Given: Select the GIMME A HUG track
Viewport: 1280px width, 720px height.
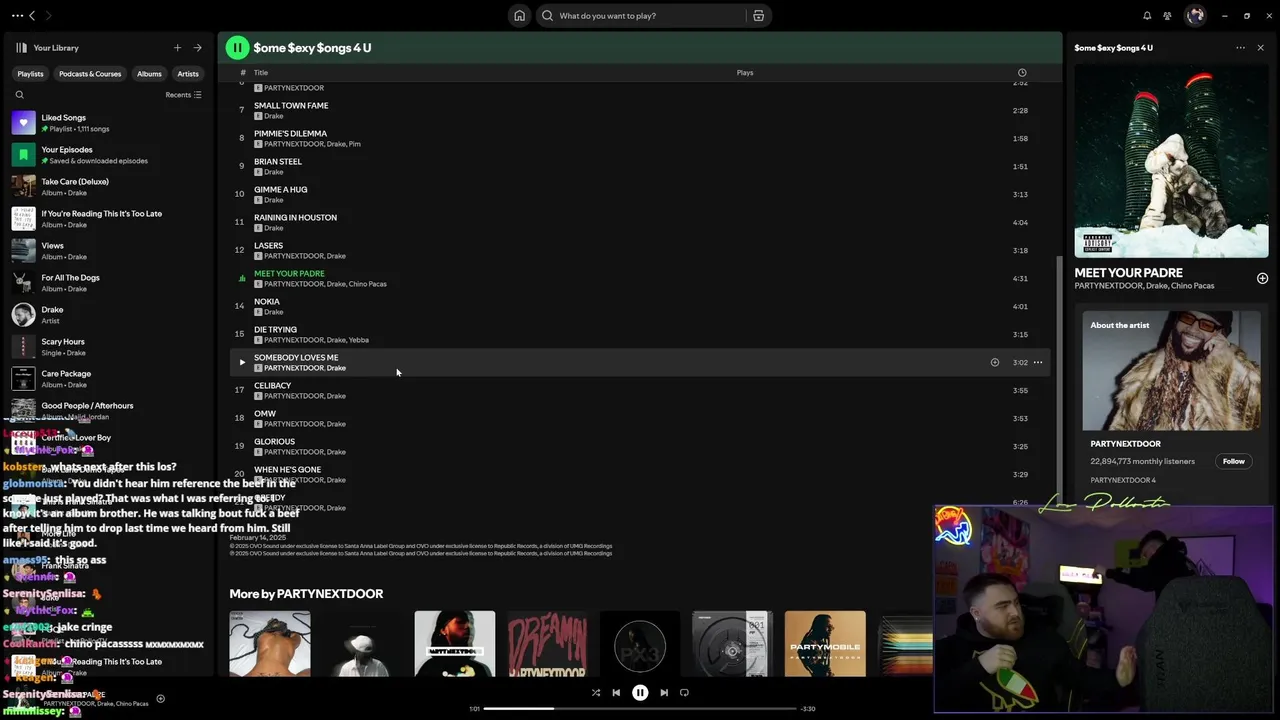Looking at the screenshot, I should (x=640, y=195).
